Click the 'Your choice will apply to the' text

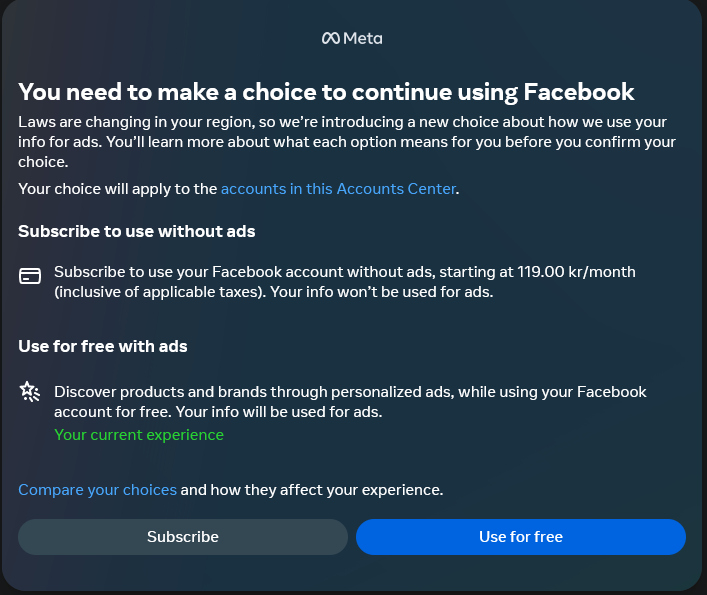click(x=118, y=189)
